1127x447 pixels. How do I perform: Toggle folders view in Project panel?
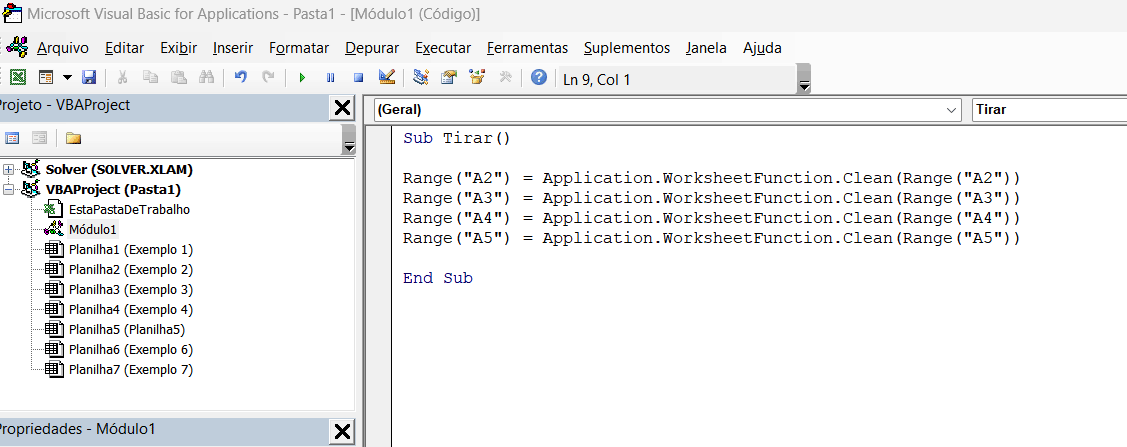[73, 138]
